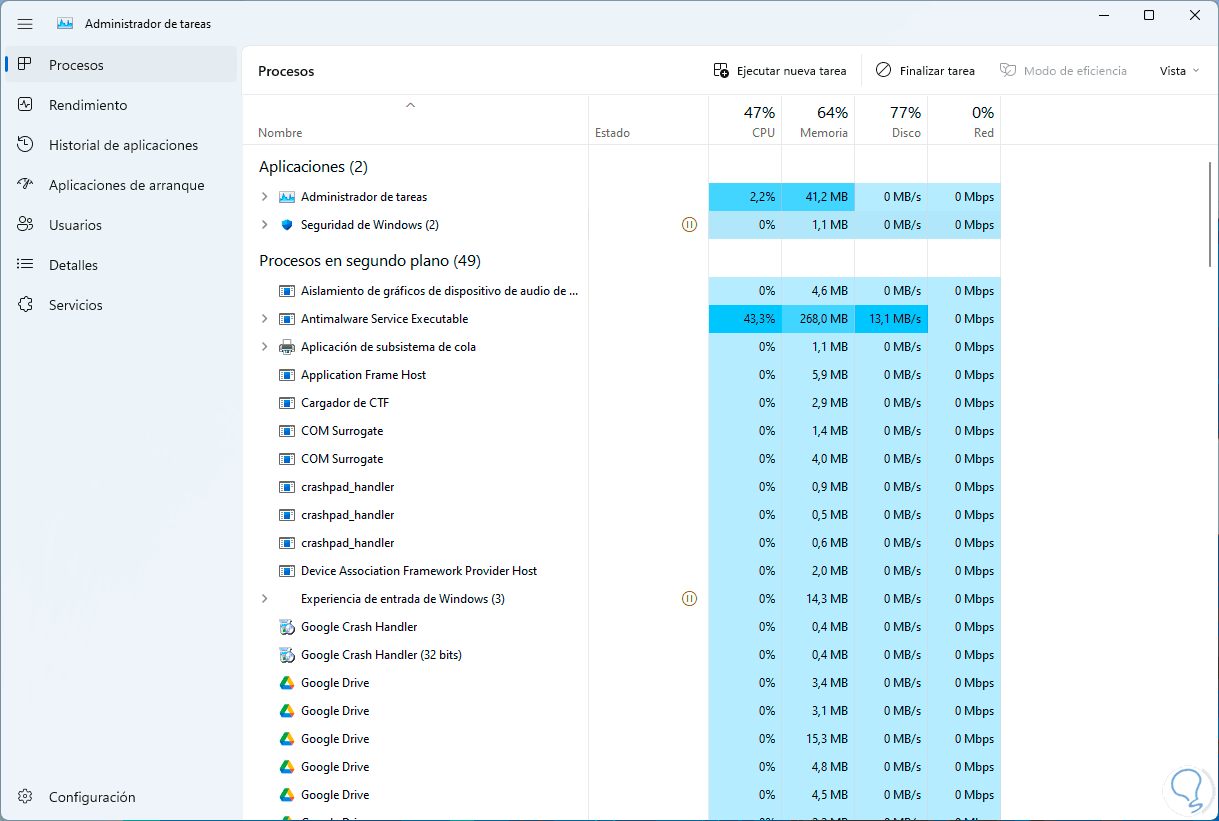Open Aplicaciones de arranque icon

(26, 185)
